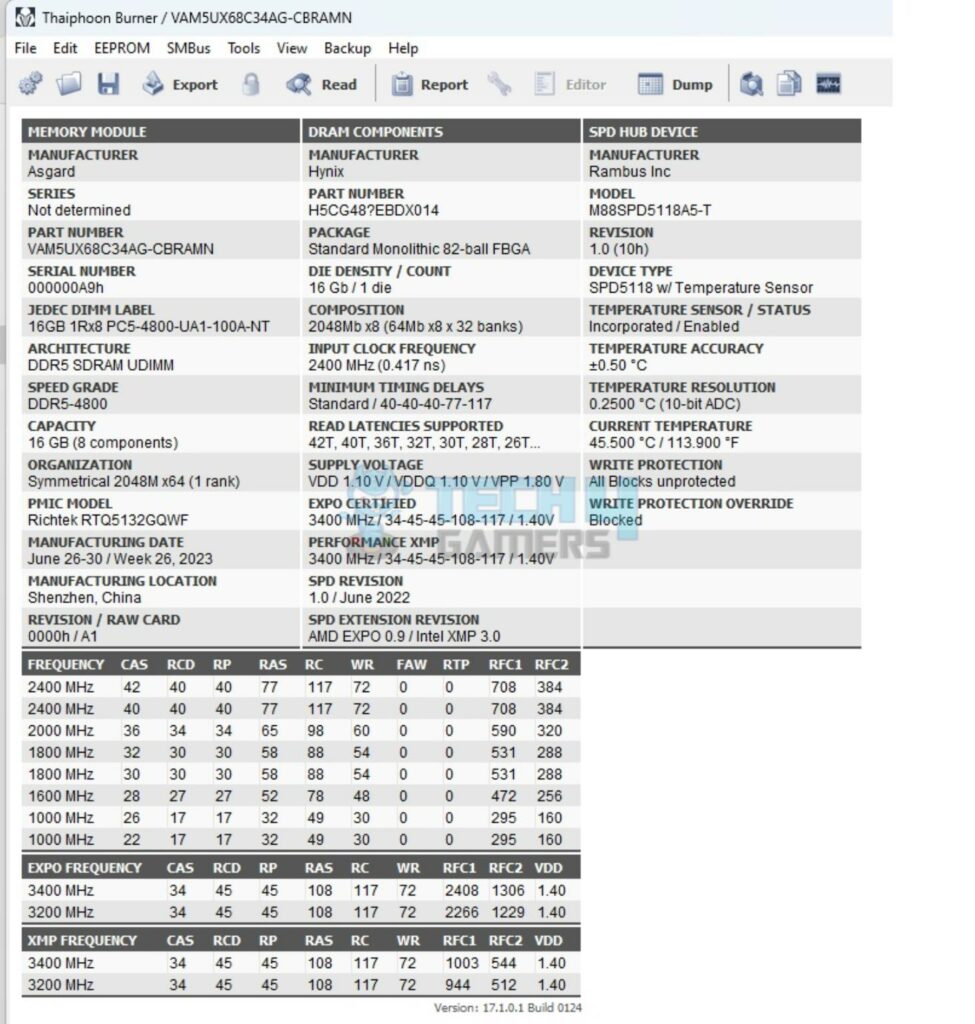The height and width of the screenshot is (1024, 975).
Task: Click Standard Monolithic 82-ball FBGA text
Action: click(419, 249)
